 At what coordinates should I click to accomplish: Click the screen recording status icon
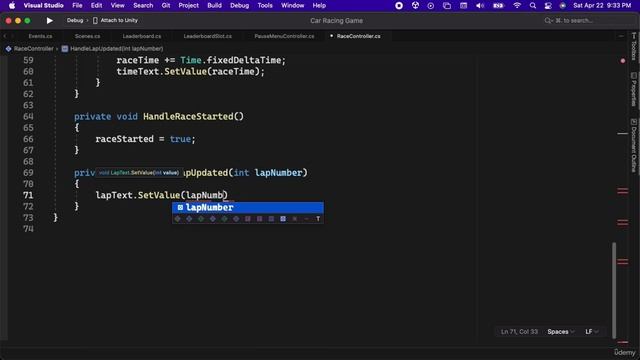point(399,6)
